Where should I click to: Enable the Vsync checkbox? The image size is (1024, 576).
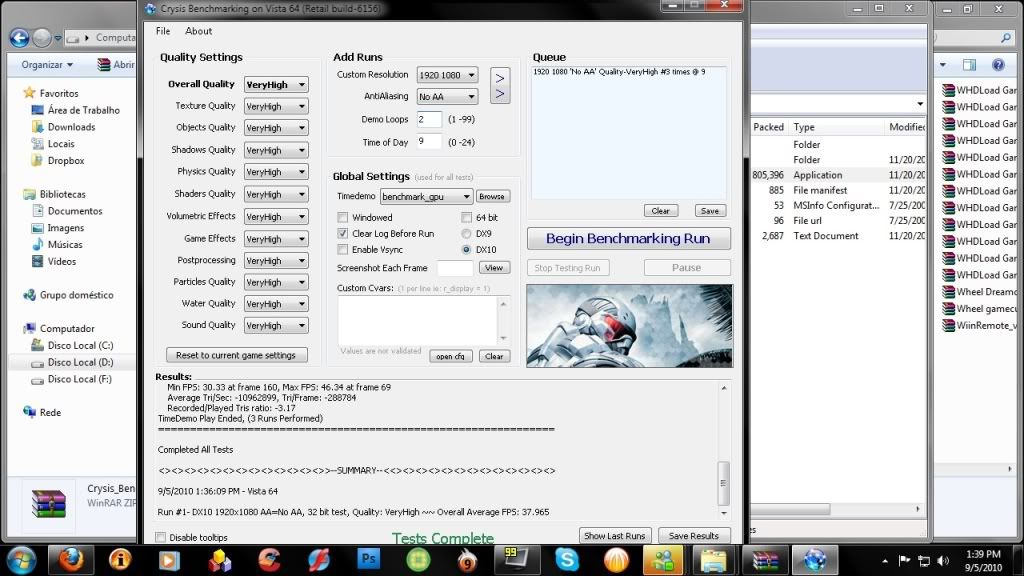342,249
